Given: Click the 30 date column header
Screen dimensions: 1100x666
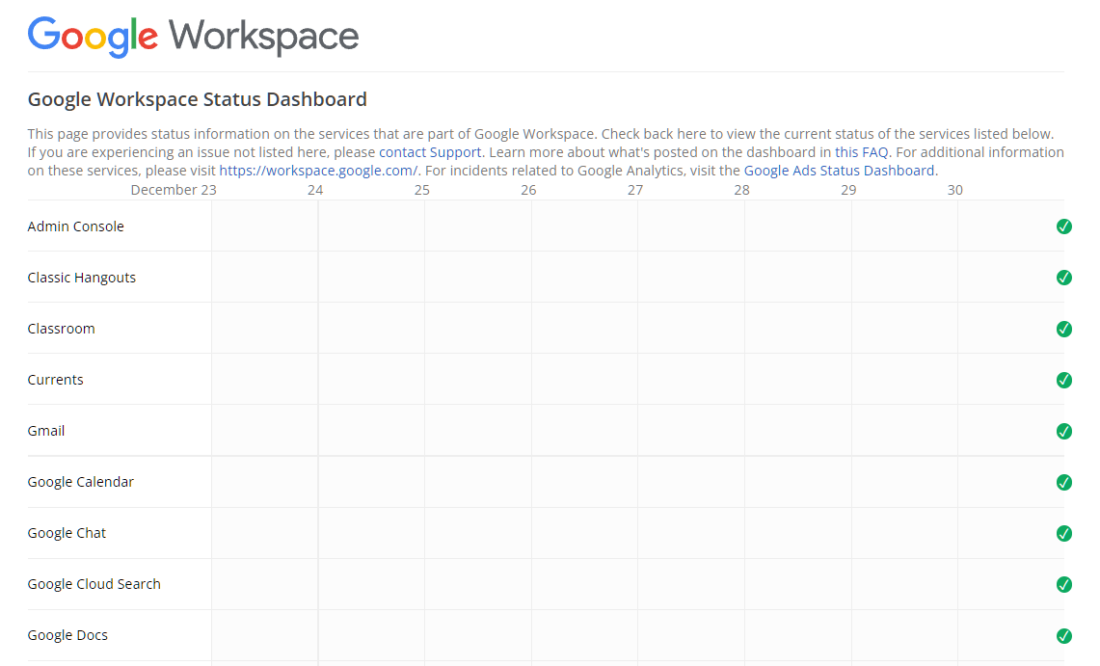Looking at the screenshot, I should coord(955,190).
